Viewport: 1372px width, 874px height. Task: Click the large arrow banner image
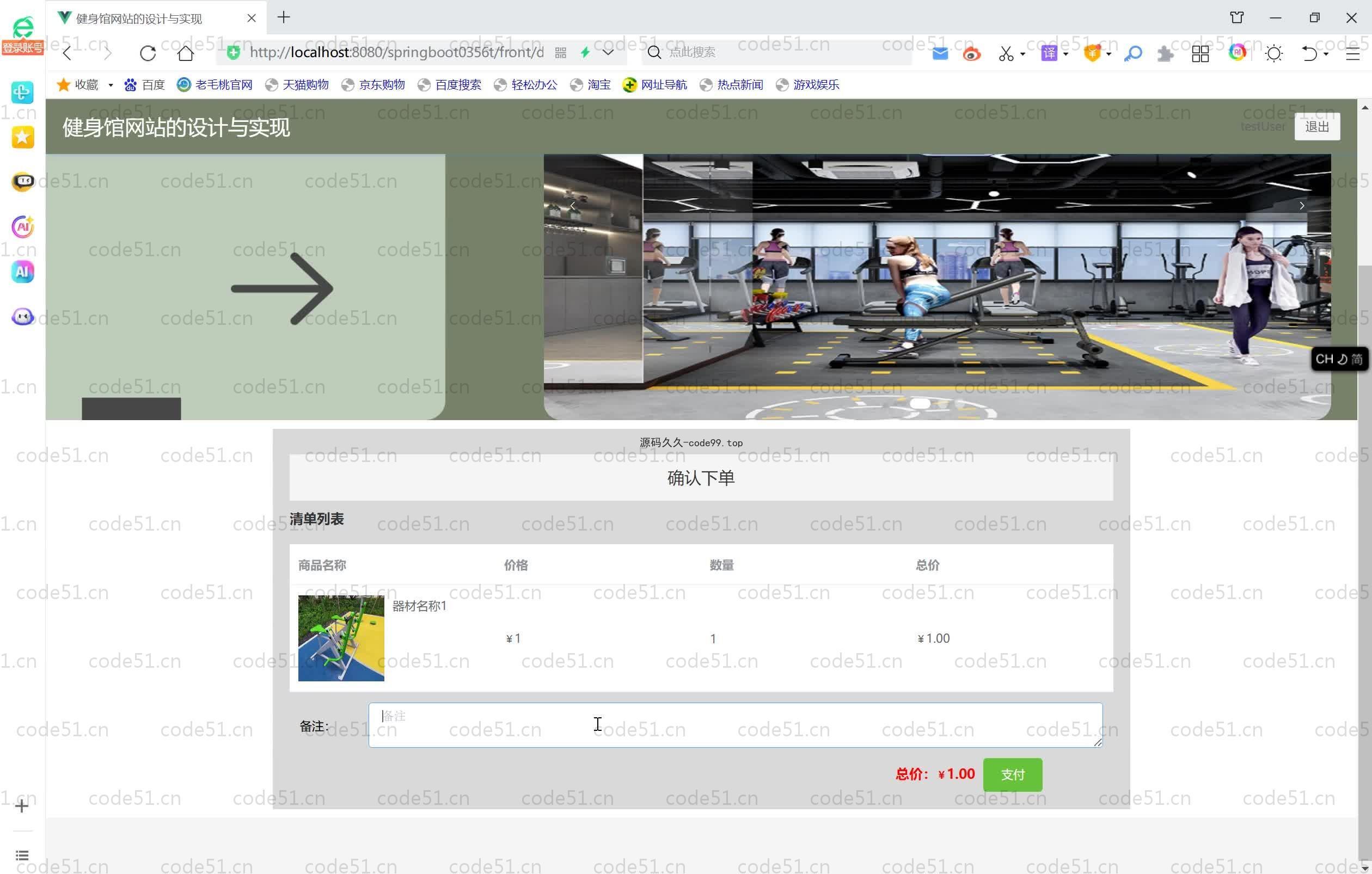246,287
